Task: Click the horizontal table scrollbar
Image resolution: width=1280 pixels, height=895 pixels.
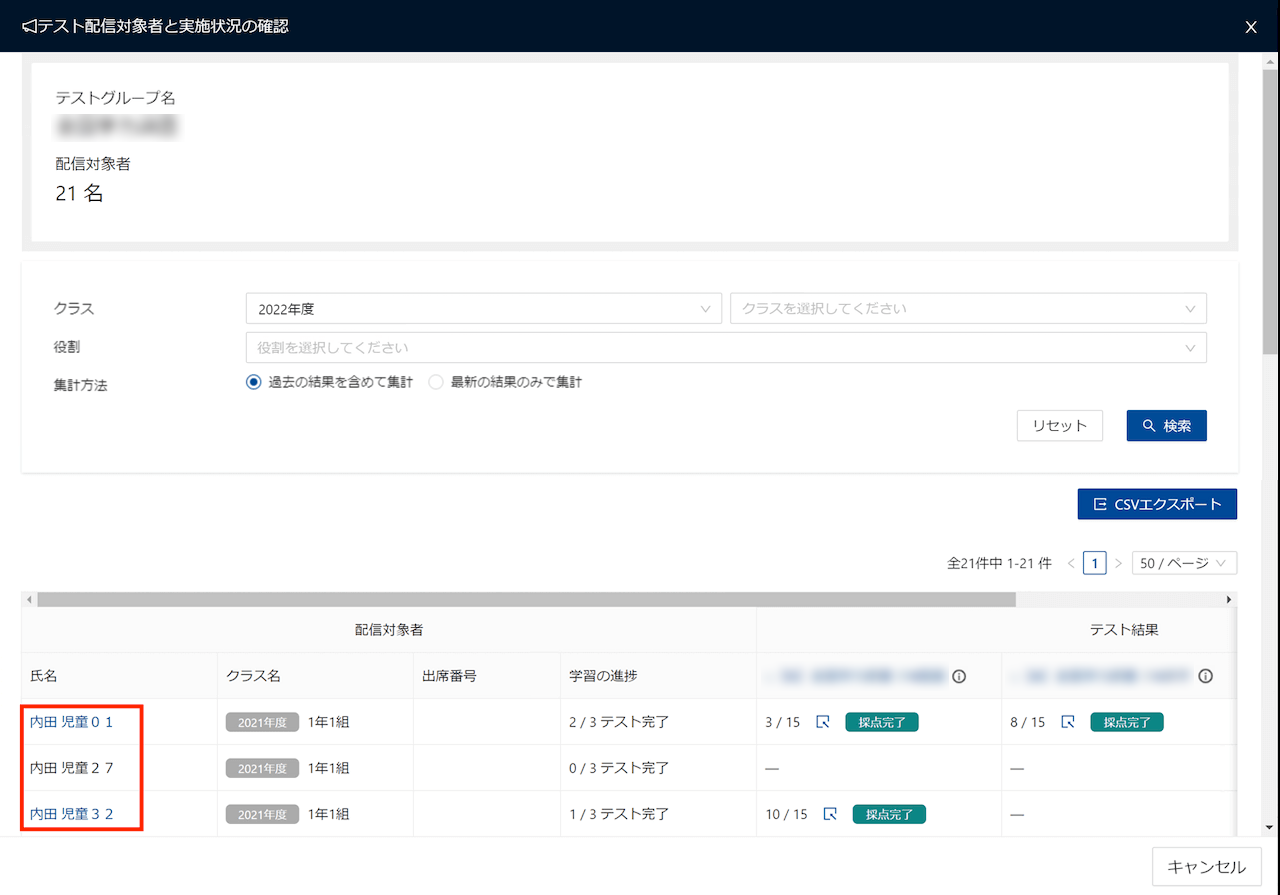Action: 526,599
